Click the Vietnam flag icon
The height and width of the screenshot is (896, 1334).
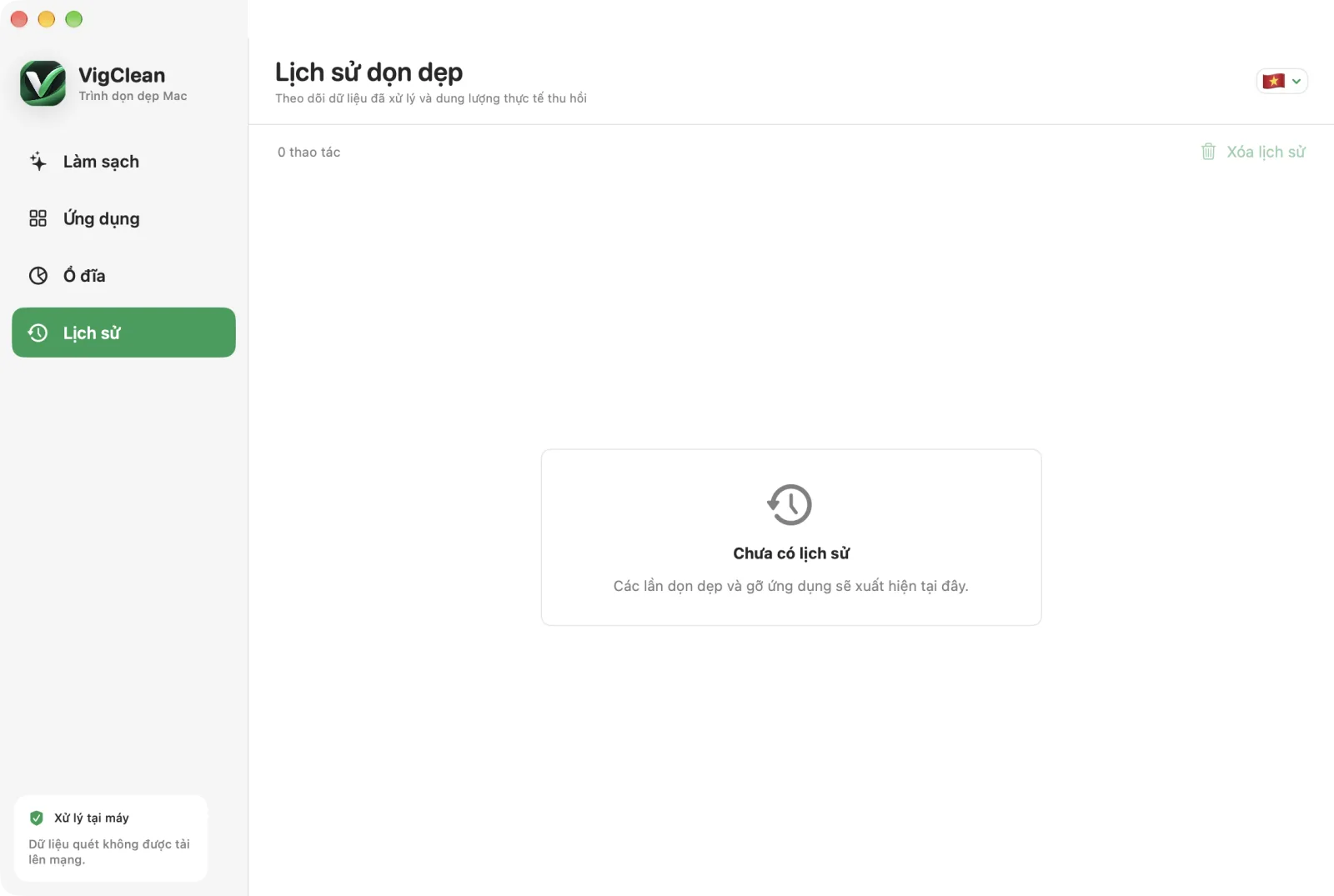1273,81
